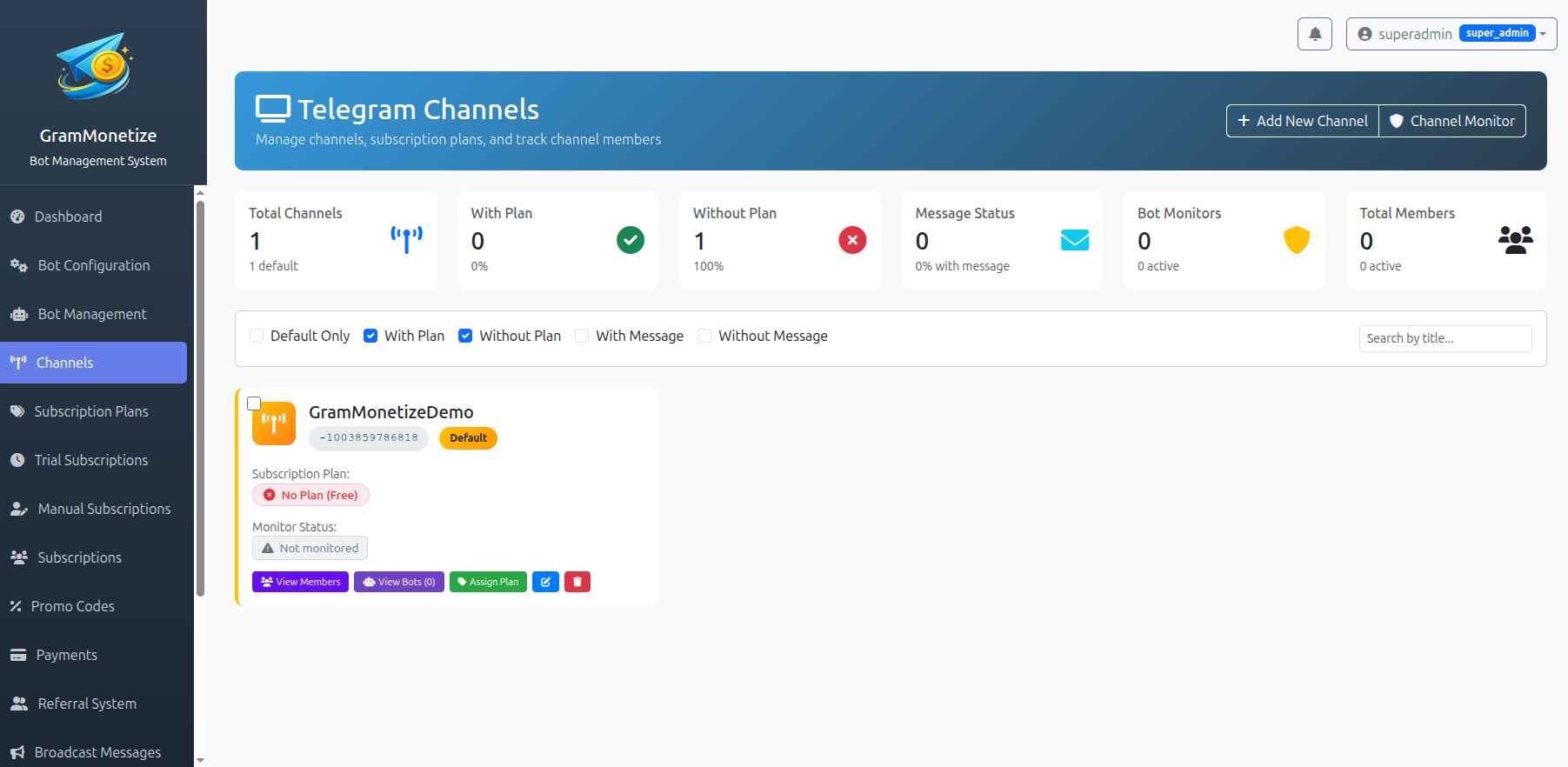
Task: Click the Total Channels broadcast tower icon
Action: pos(407,239)
